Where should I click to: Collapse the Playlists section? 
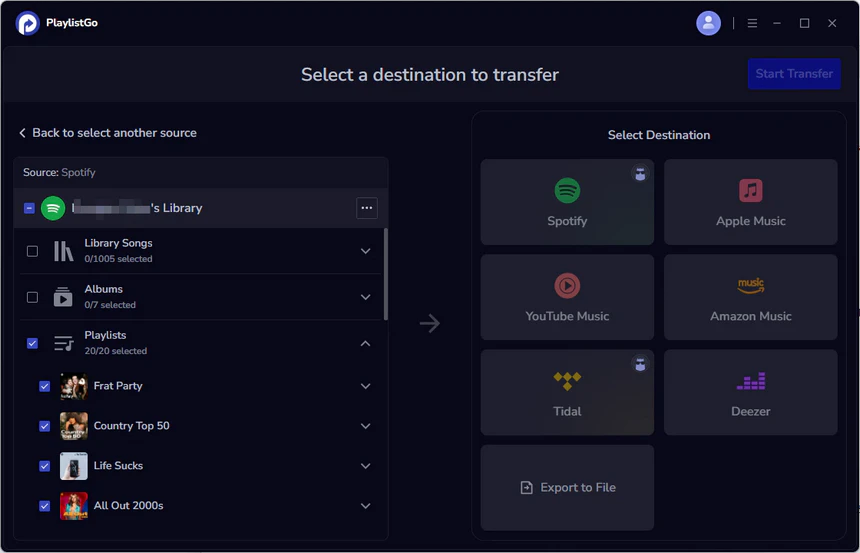(365, 343)
